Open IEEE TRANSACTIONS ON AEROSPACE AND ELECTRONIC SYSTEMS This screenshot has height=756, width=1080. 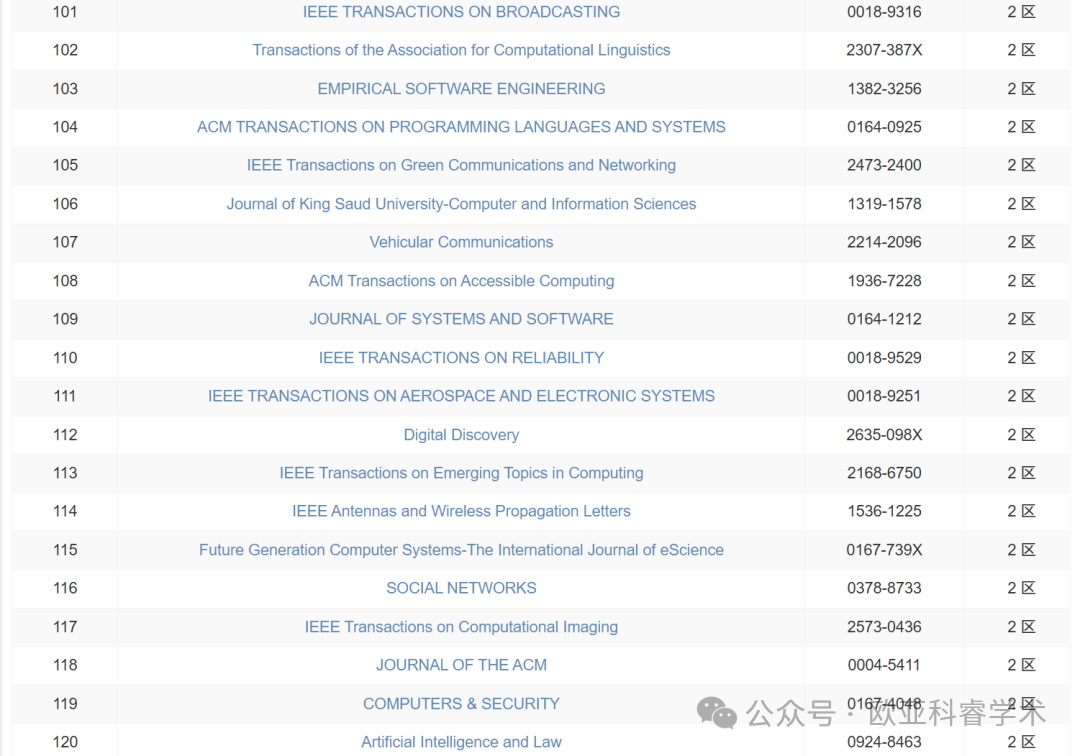pos(461,396)
